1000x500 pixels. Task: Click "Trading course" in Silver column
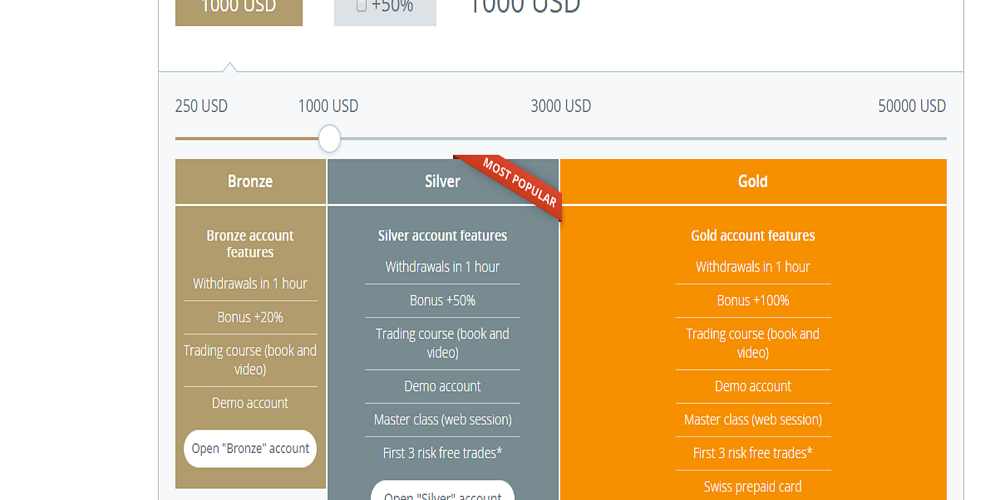coord(443,343)
